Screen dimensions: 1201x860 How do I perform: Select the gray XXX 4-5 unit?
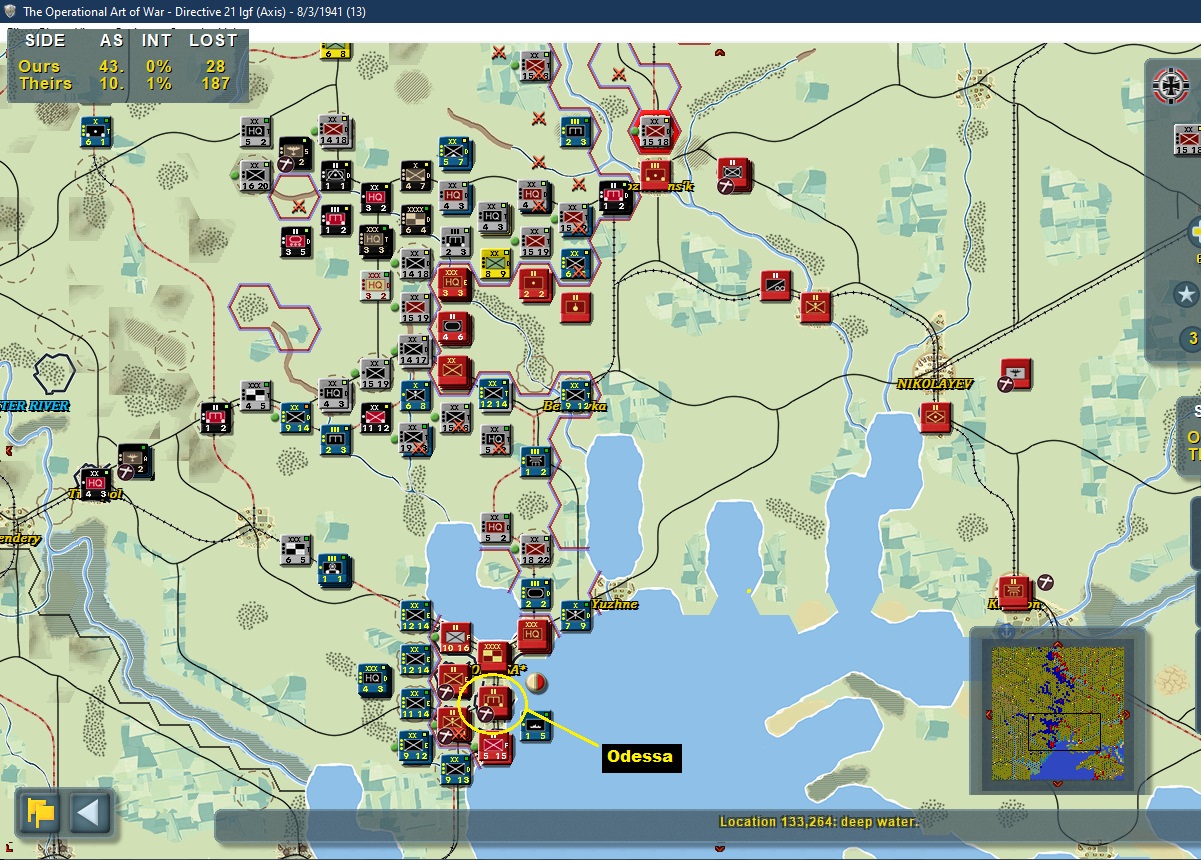coord(256,396)
